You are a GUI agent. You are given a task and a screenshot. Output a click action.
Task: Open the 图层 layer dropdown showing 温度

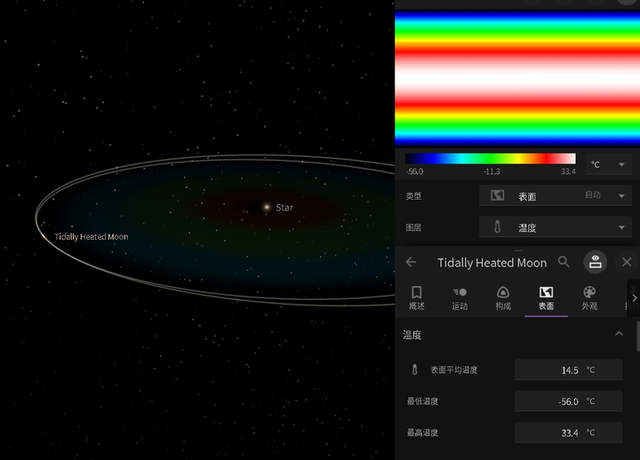click(555, 228)
